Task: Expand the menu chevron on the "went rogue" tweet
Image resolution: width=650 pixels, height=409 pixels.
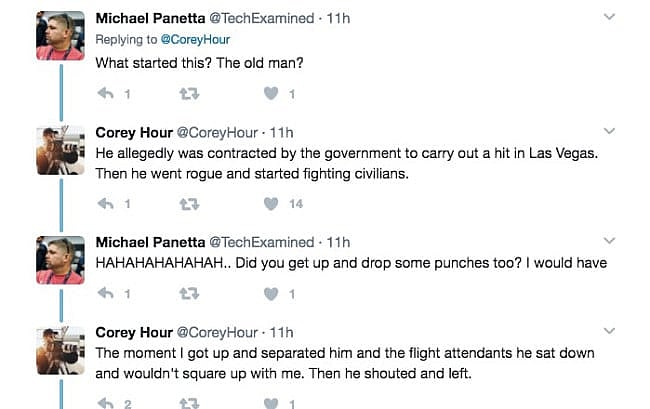Action: (610, 131)
